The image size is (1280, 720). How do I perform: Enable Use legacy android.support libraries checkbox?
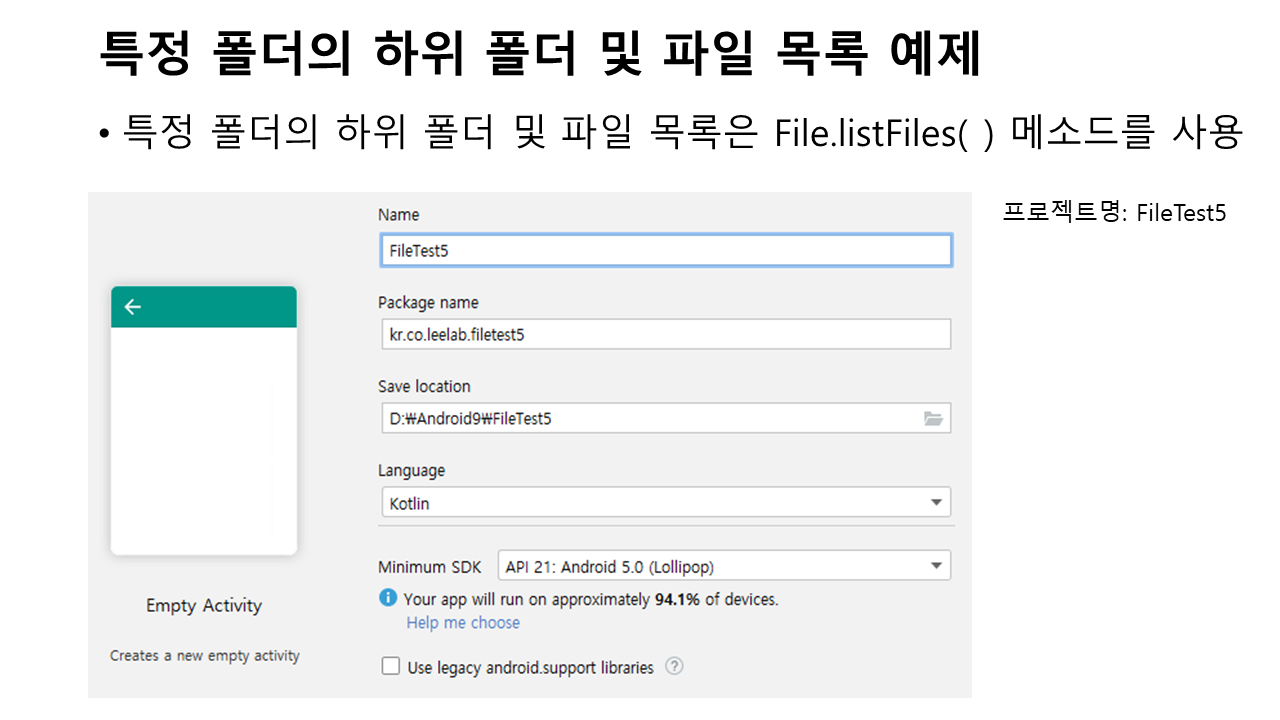pos(391,666)
